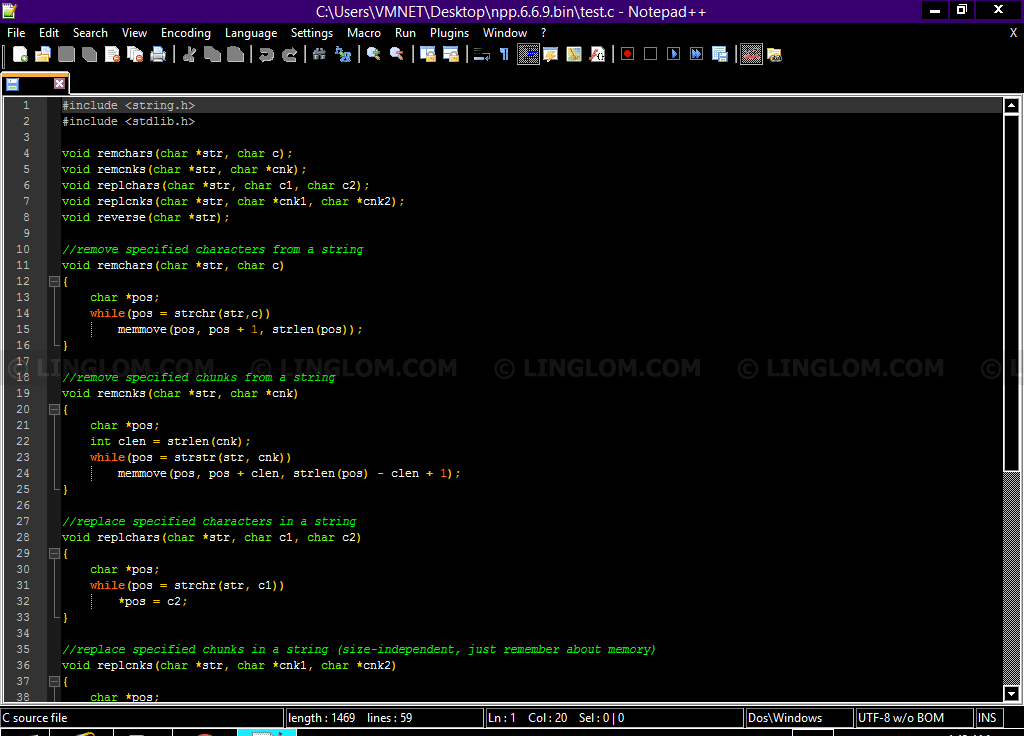
Task: Click line number 10 in the margin
Action: [23, 249]
